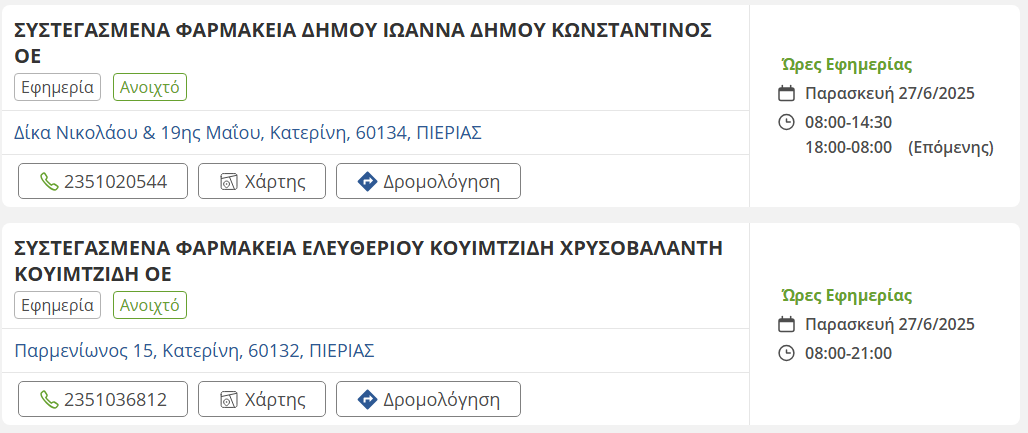Viewport: 1028px width, 433px height.
Task: Call 2351020544 via phone button
Action: pos(103,182)
